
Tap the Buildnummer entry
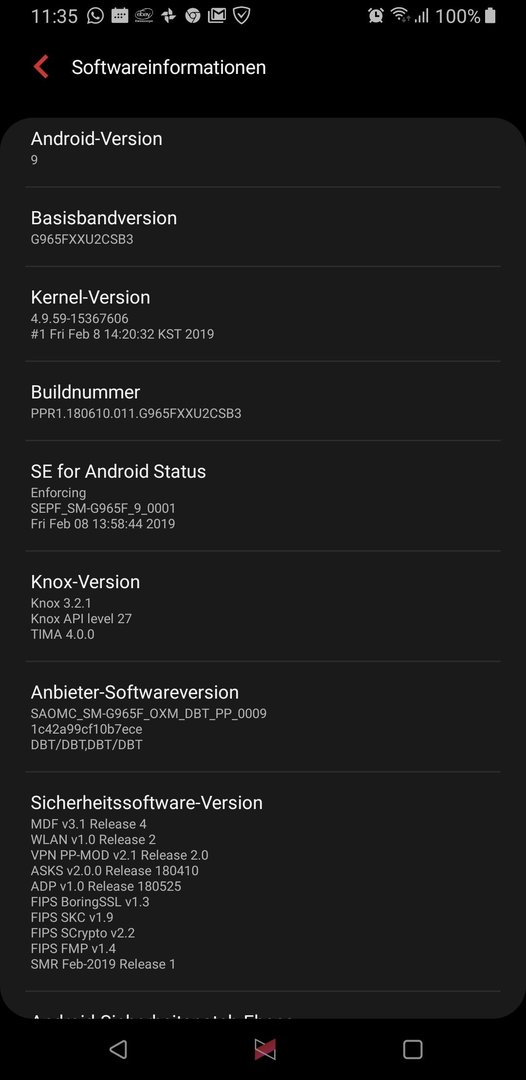coord(263,402)
